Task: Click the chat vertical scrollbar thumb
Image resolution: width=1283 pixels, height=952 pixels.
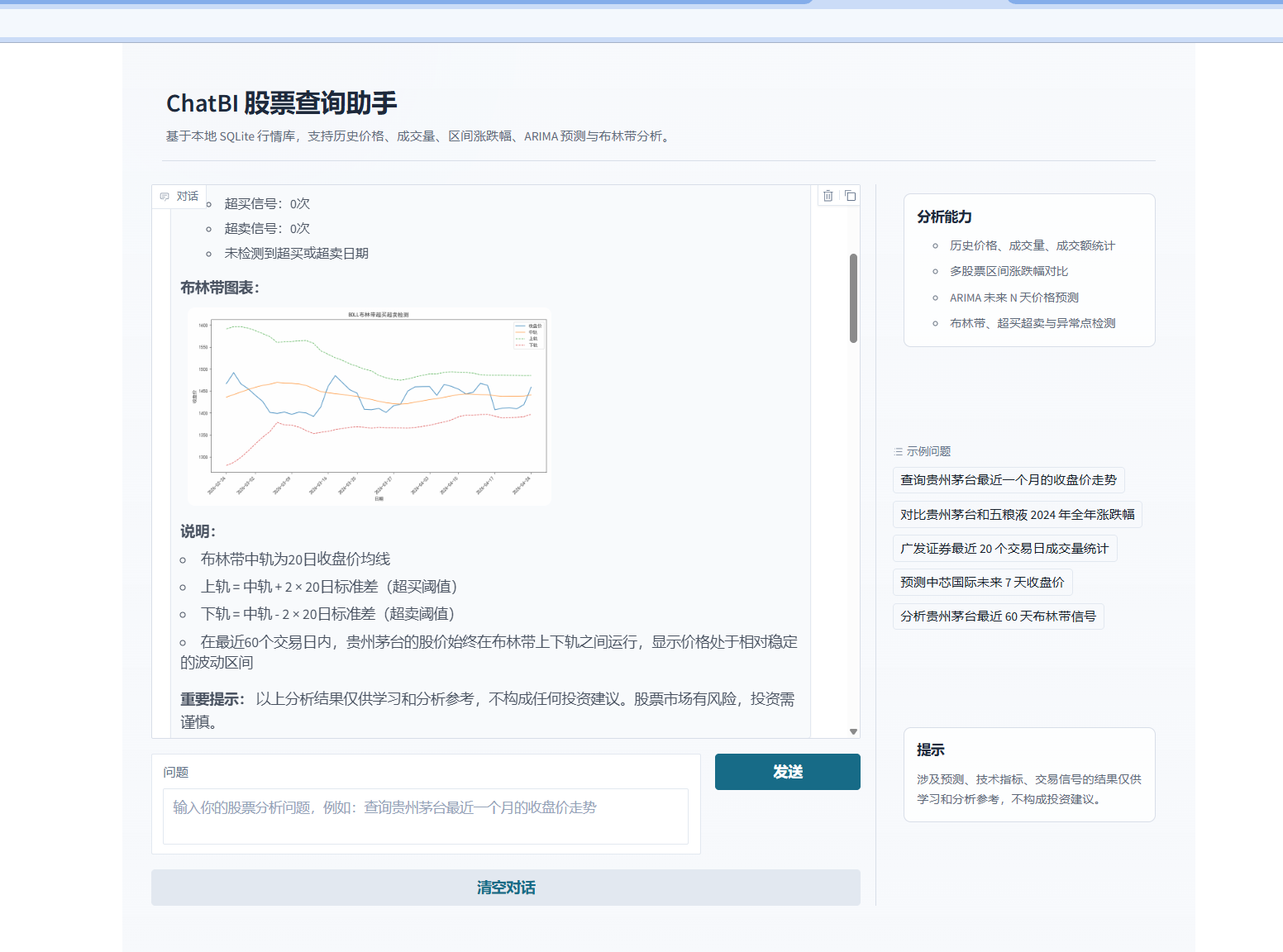Action: click(x=853, y=297)
